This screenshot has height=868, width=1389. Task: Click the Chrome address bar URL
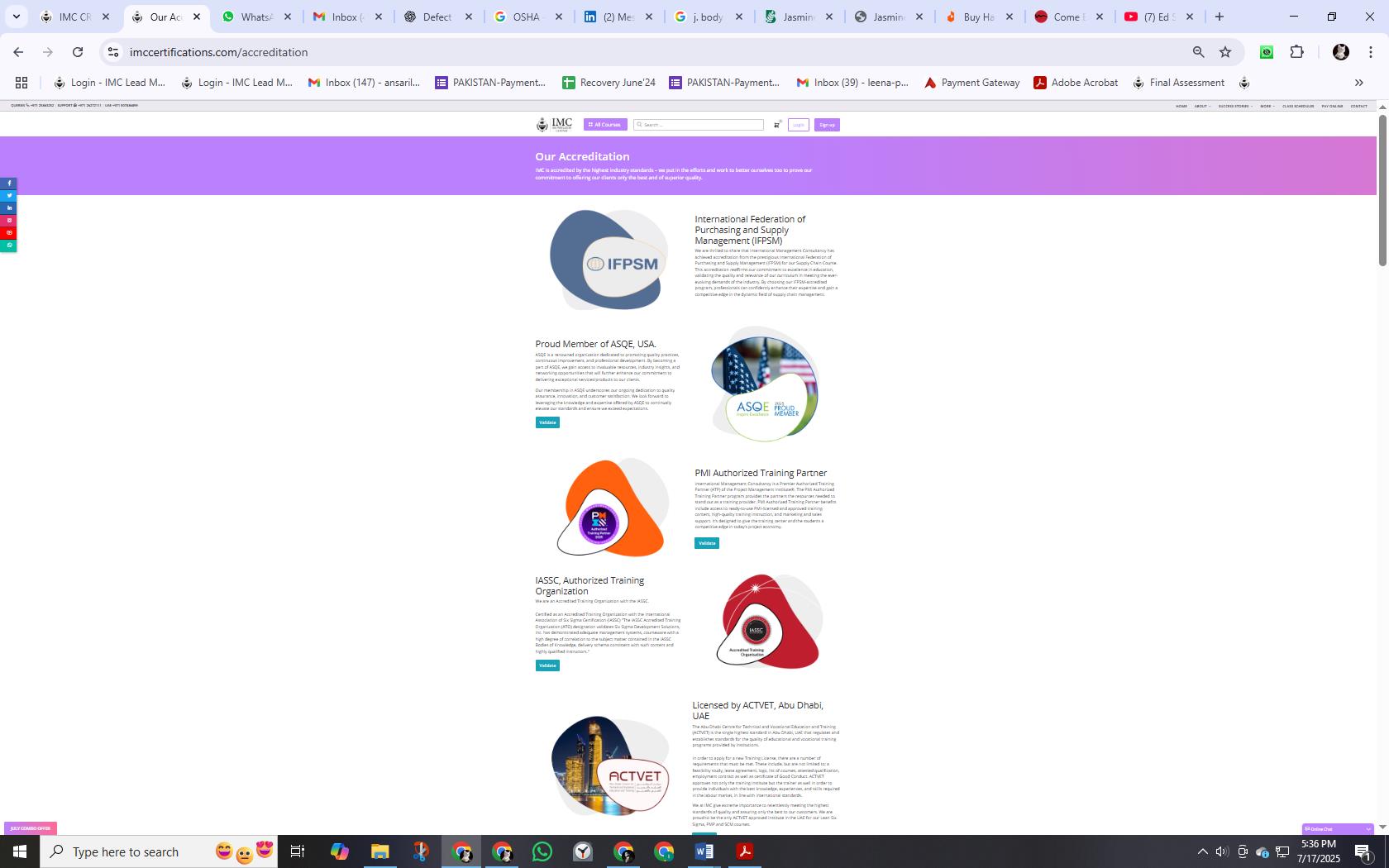219,52
